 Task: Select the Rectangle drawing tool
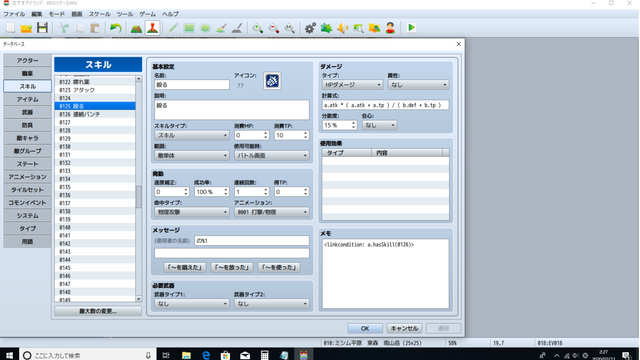[189, 28]
